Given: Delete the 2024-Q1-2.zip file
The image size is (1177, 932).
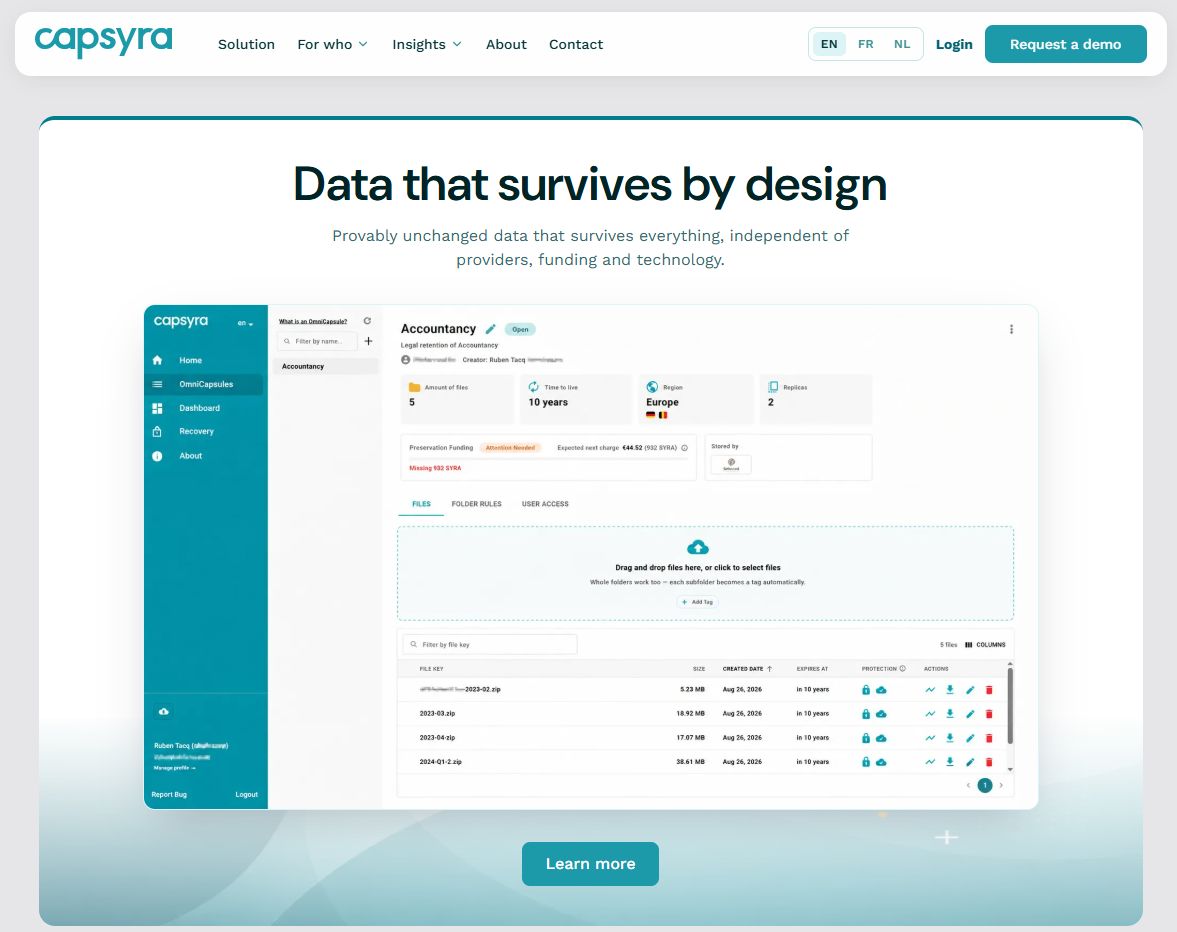Looking at the screenshot, I should pos(989,762).
